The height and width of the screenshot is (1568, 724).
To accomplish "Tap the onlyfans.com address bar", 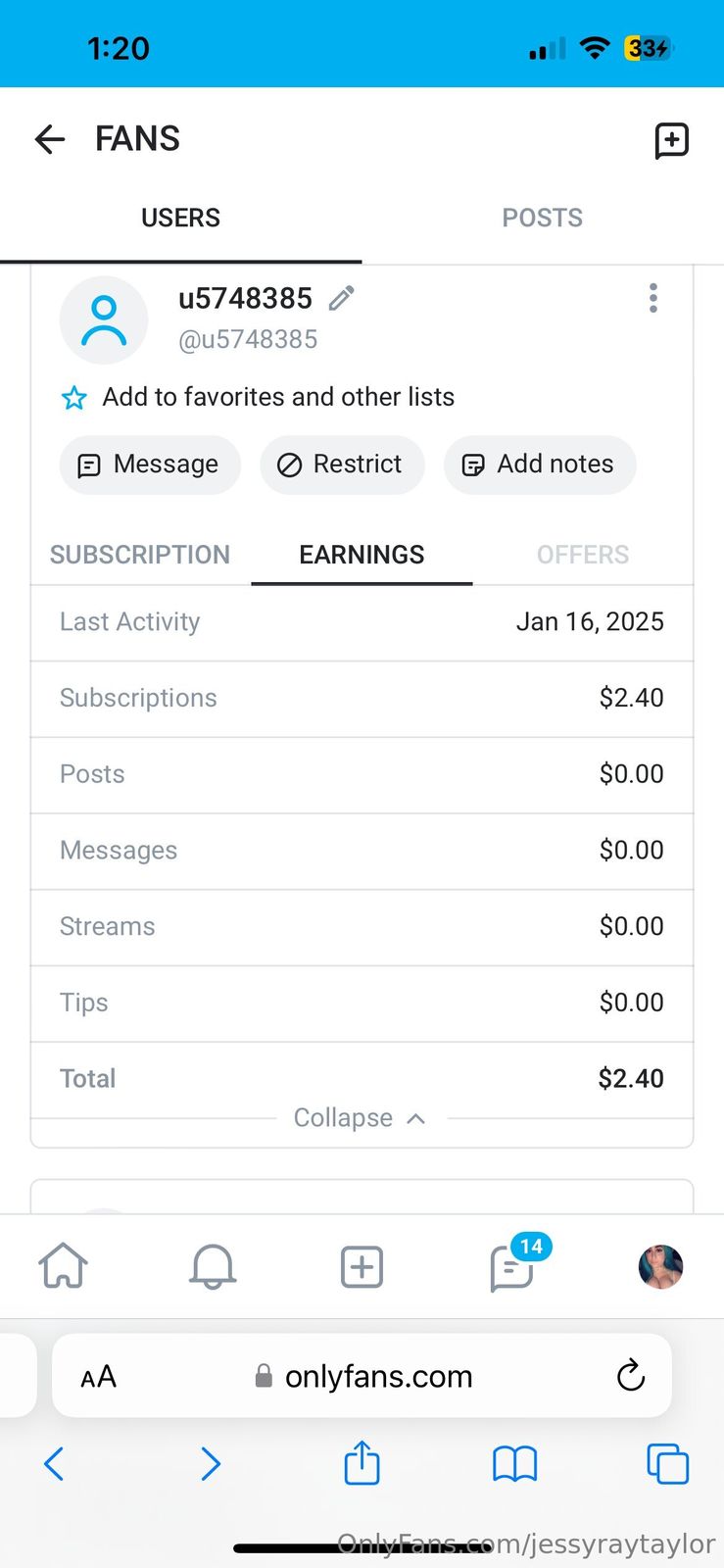I will [x=377, y=1377].
